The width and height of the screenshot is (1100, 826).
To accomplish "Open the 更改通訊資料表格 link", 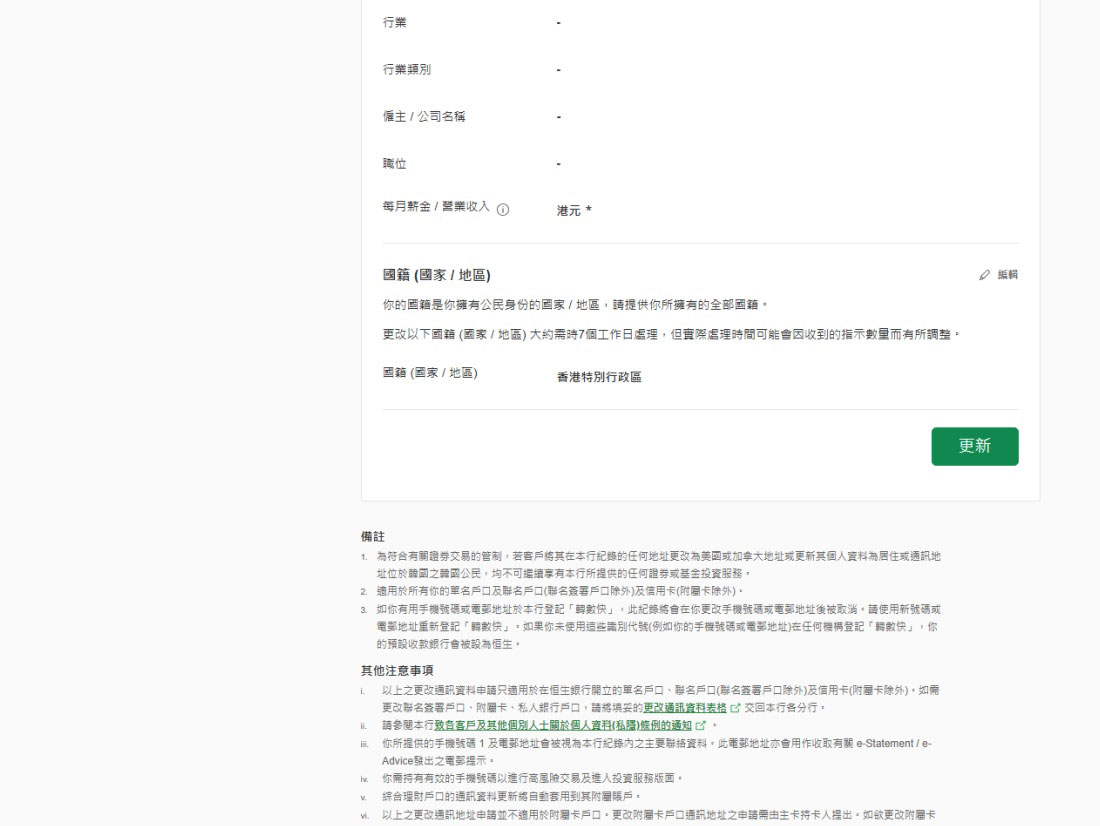I will (x=684, y=707).
